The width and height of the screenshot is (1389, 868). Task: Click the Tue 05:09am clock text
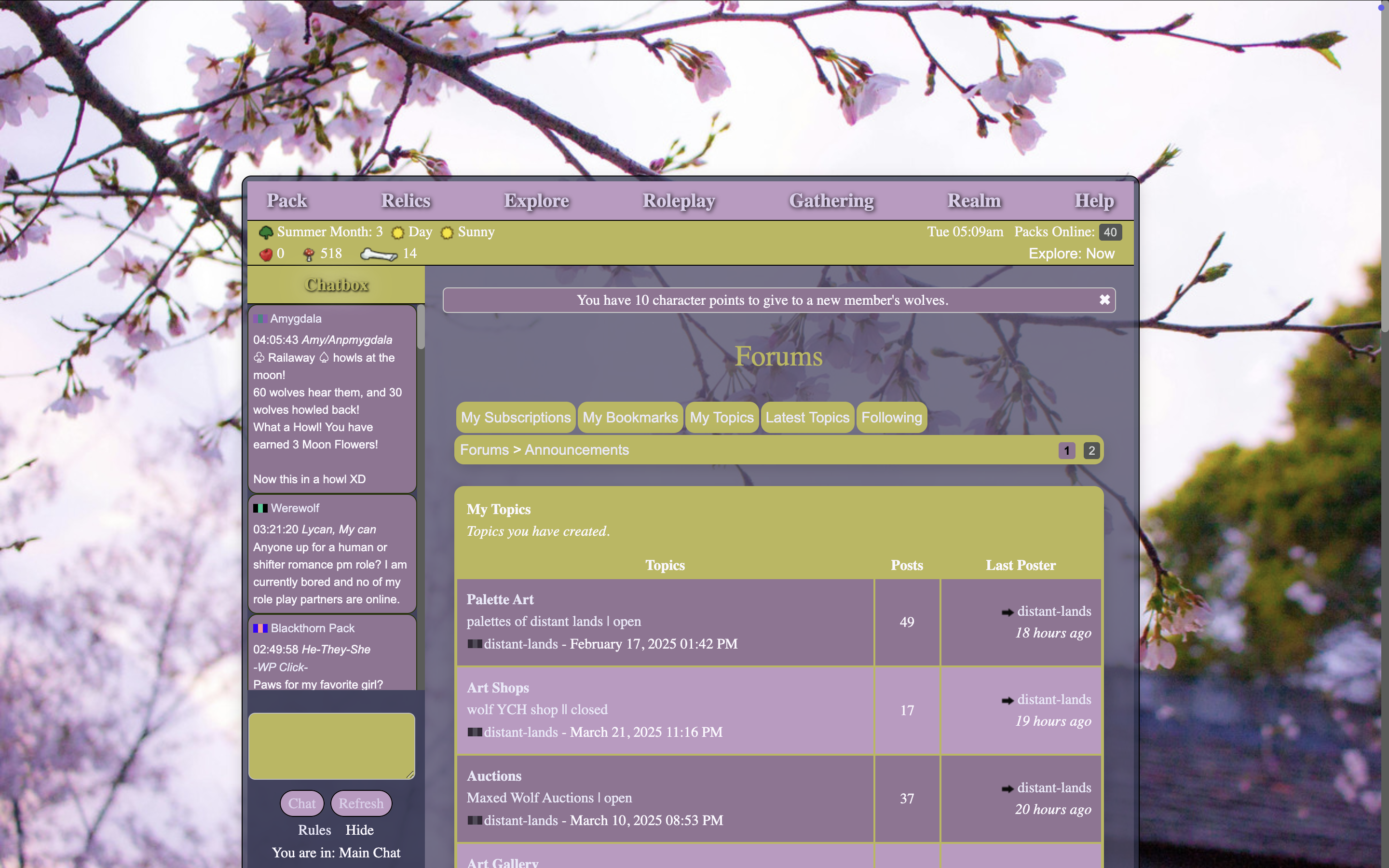click(965, 232)
